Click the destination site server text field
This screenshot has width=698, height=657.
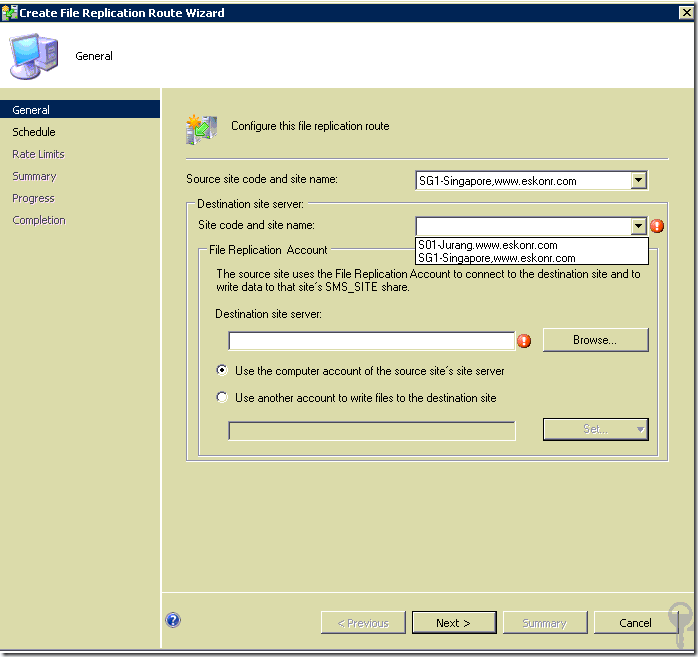point(372,341)
